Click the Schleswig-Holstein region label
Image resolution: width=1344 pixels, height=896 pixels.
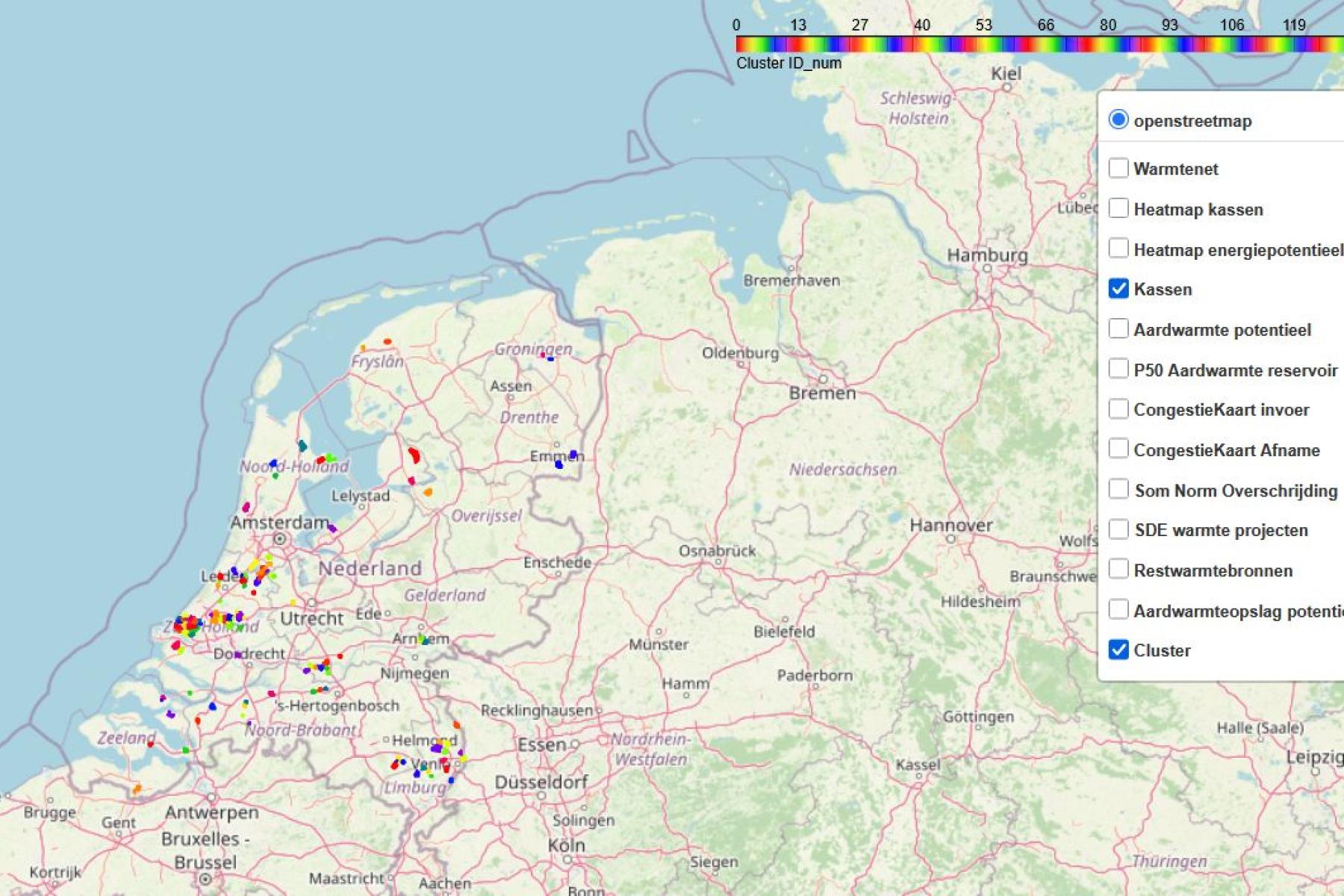point(918,108)
